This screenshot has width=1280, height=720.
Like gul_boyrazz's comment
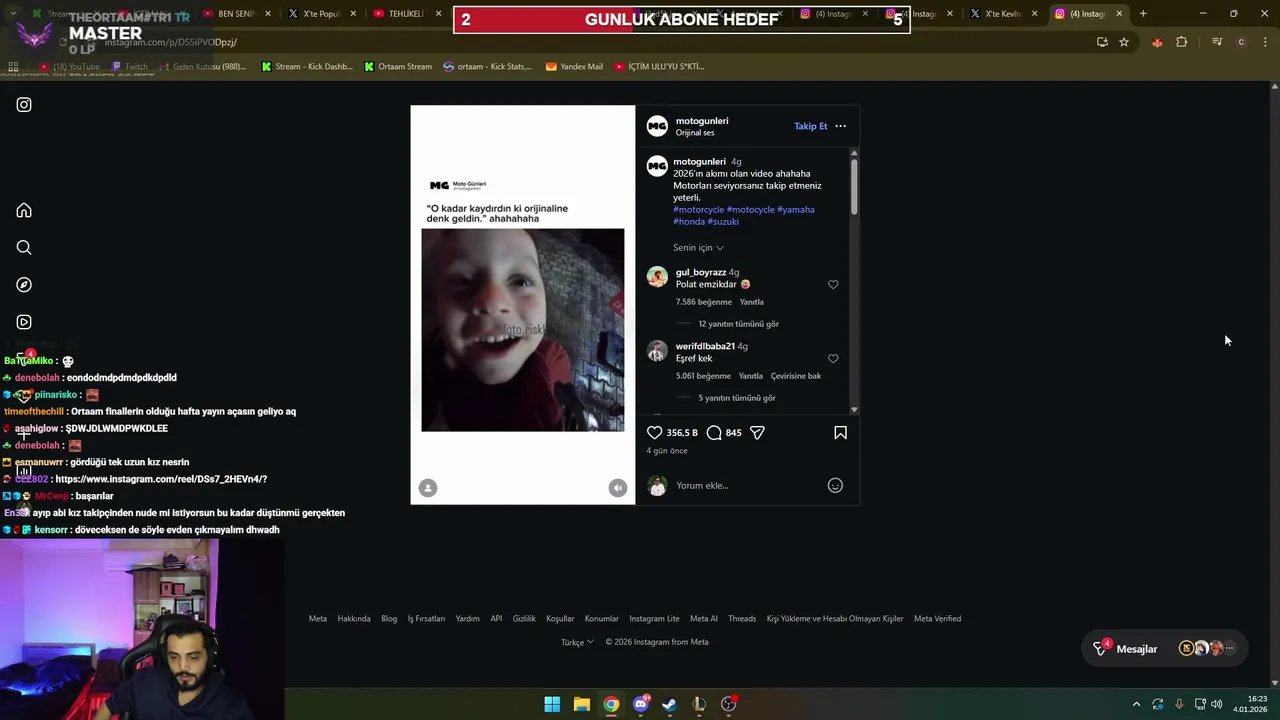coord(833,285)
